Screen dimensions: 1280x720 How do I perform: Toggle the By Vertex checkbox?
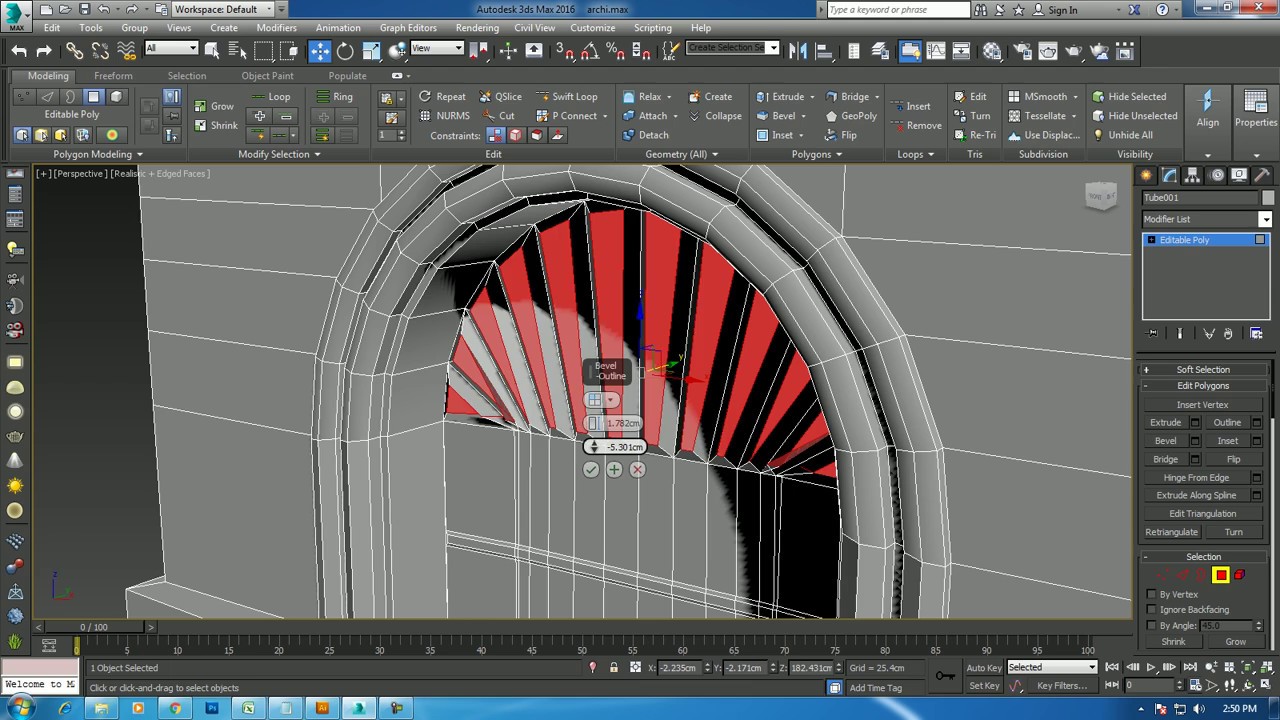coord(1152,594)
